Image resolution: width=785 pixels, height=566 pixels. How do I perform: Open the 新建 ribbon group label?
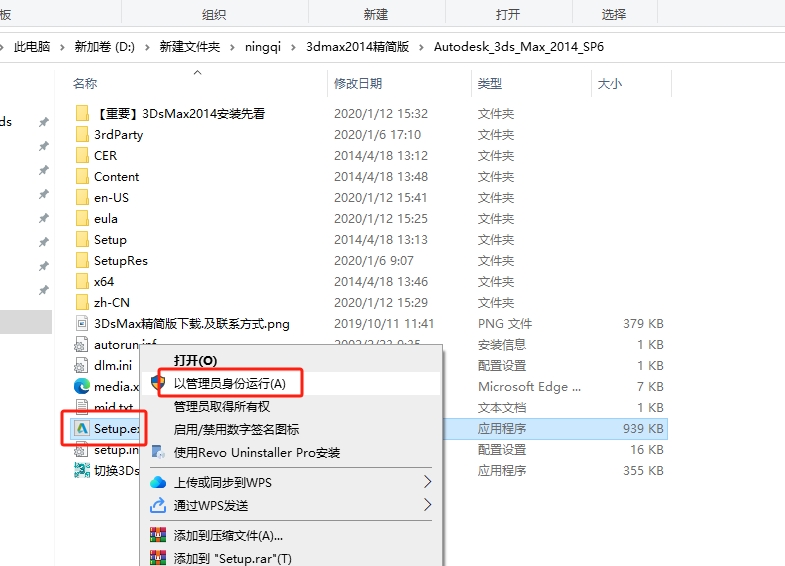click(376, 14)
